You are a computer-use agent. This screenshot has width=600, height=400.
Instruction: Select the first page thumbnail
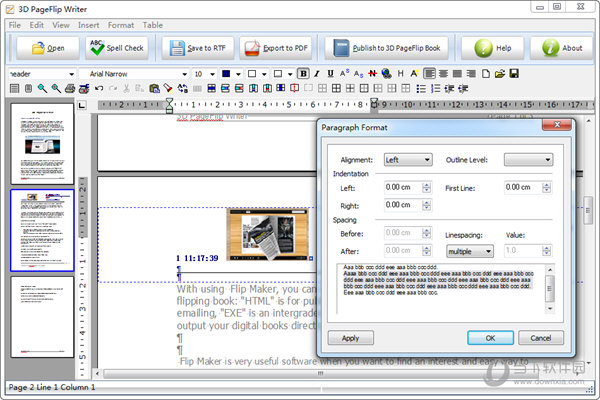coord(42,144)
